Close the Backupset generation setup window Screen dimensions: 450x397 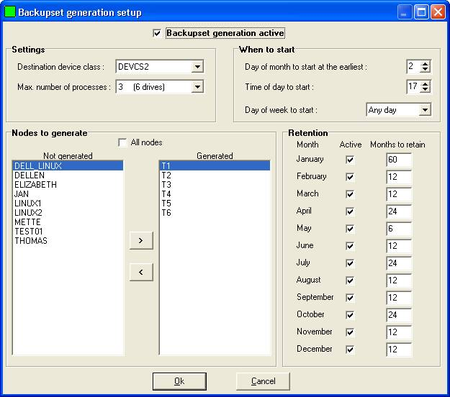[x=438, y=12]
